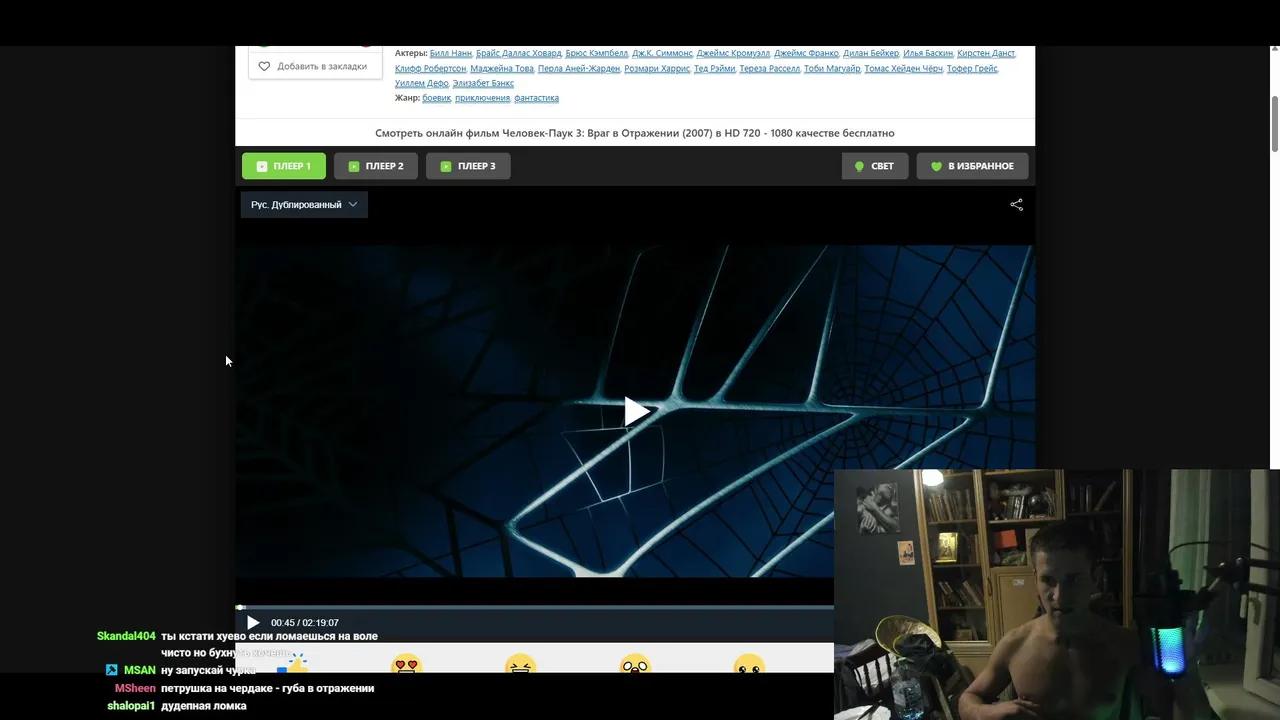Open actor link Уиллем Дефо
1280x720 pixels.
pos(422,83)
